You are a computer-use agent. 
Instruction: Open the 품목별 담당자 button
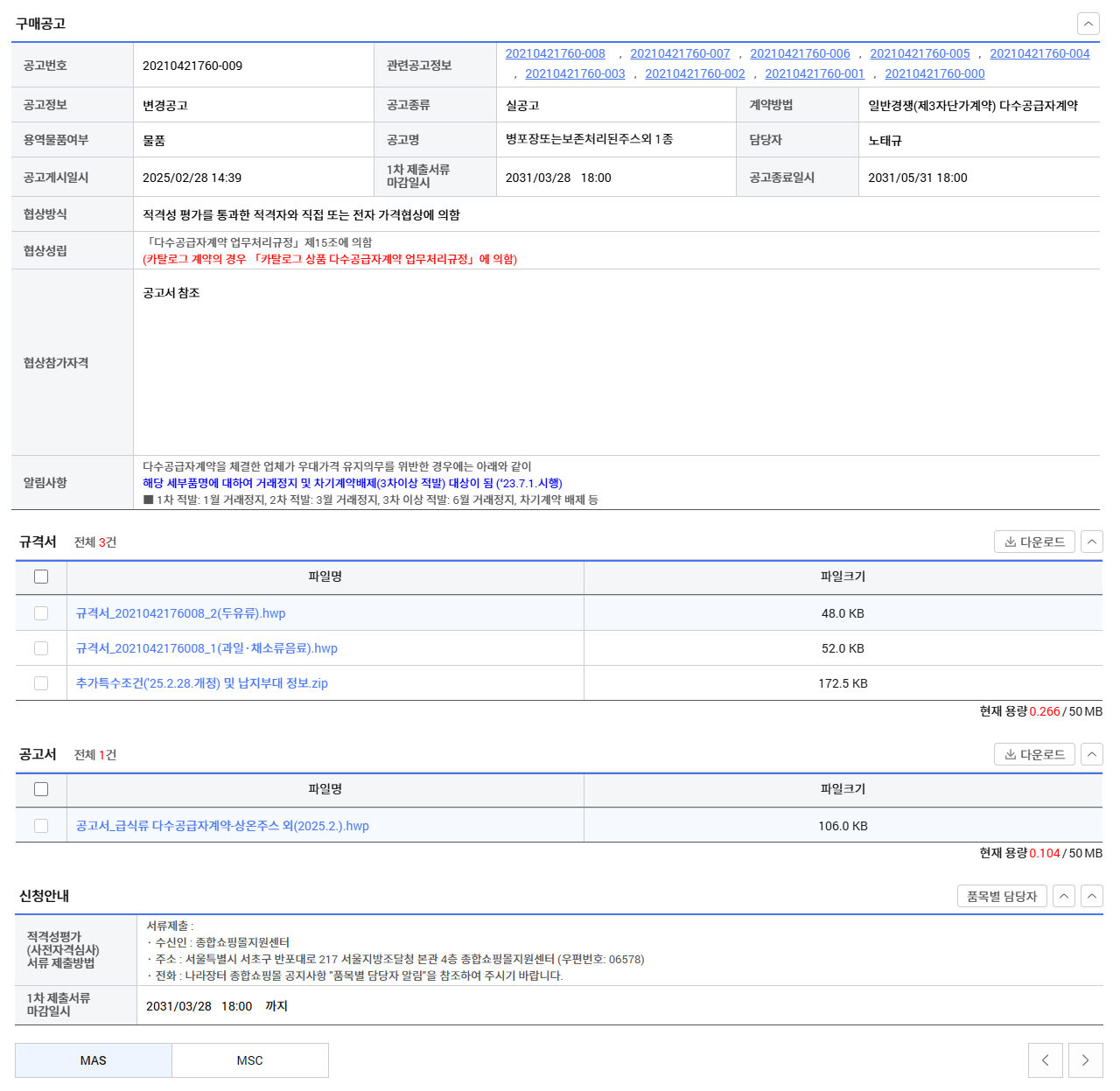[x=1001, y=896]
